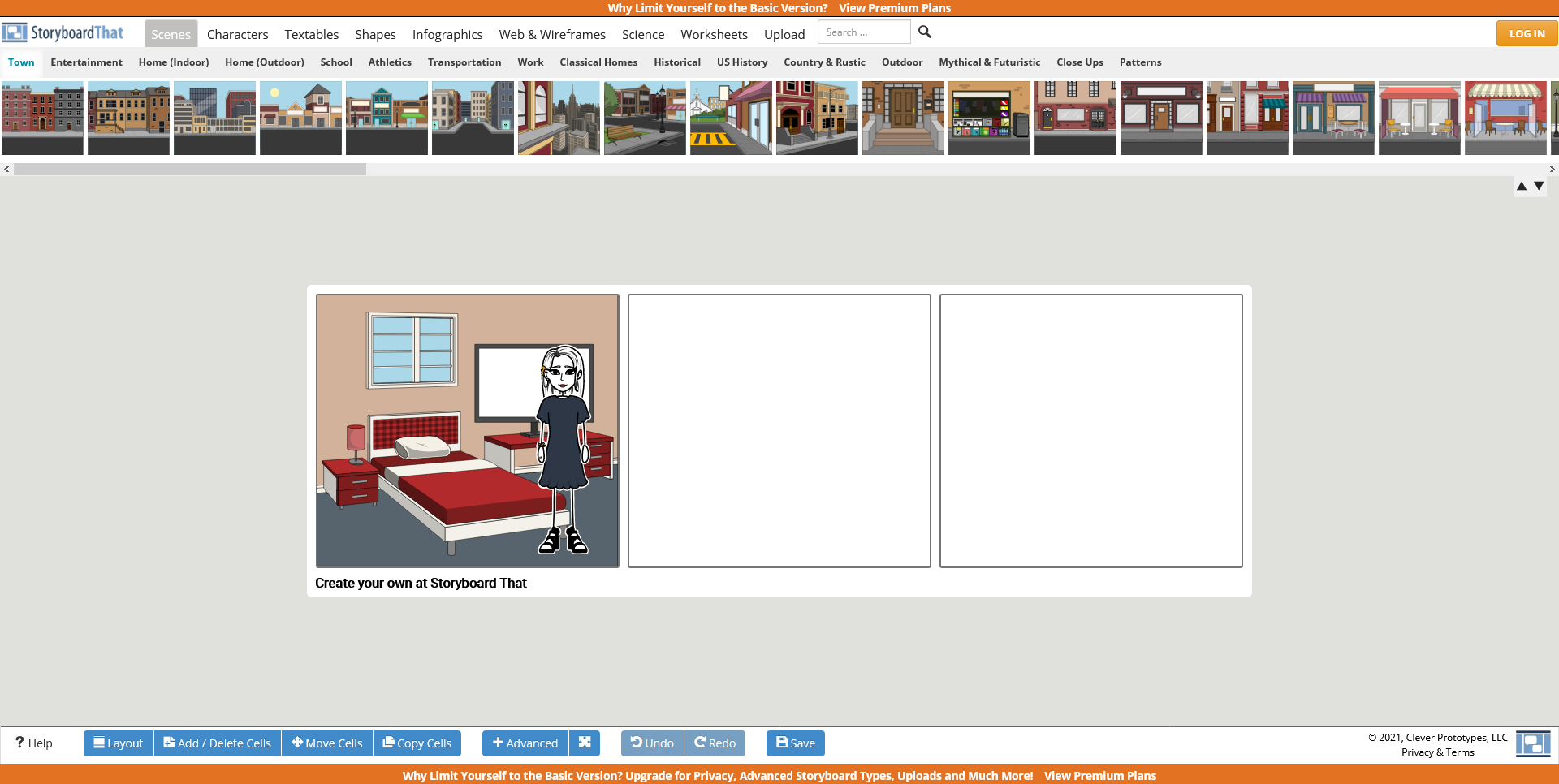Image resolution: width=1559 pixels, height=784 pixels.
Task: Click the Move Cells button
Action: 327,743
